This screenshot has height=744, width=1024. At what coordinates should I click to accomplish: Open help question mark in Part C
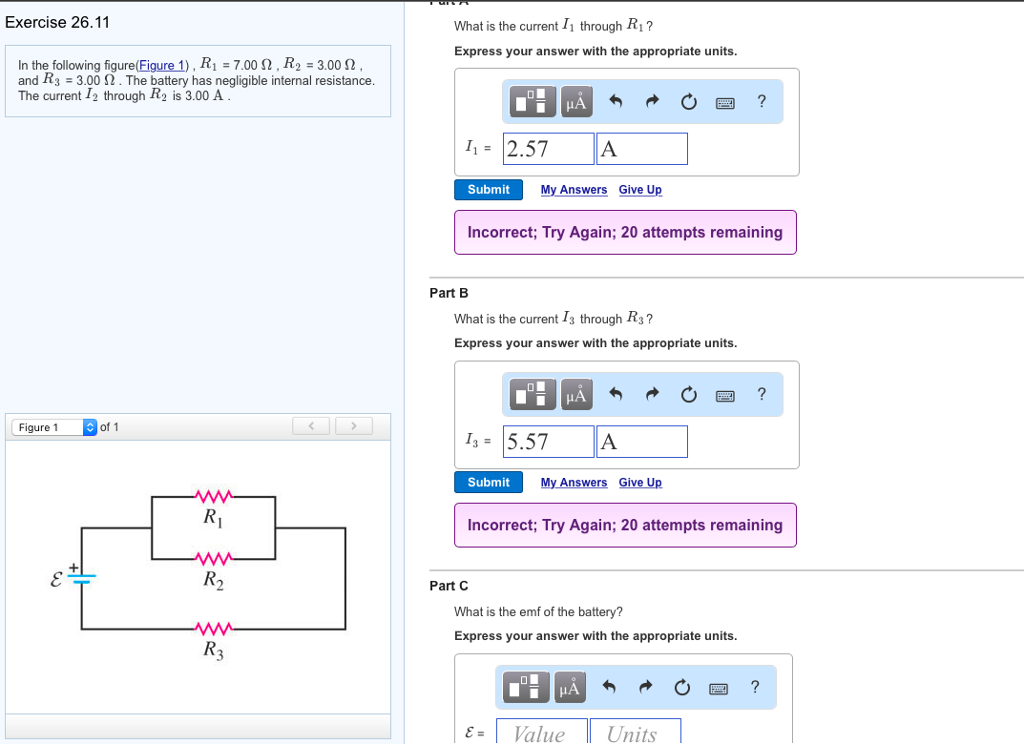pos(755,687)
